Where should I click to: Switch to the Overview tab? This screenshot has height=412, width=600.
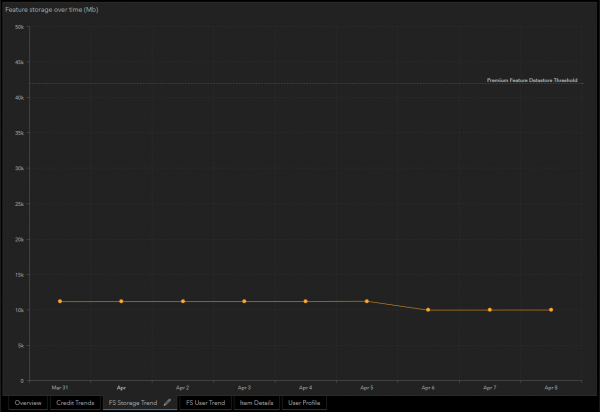pyautogui.click(x=28, y=403)
